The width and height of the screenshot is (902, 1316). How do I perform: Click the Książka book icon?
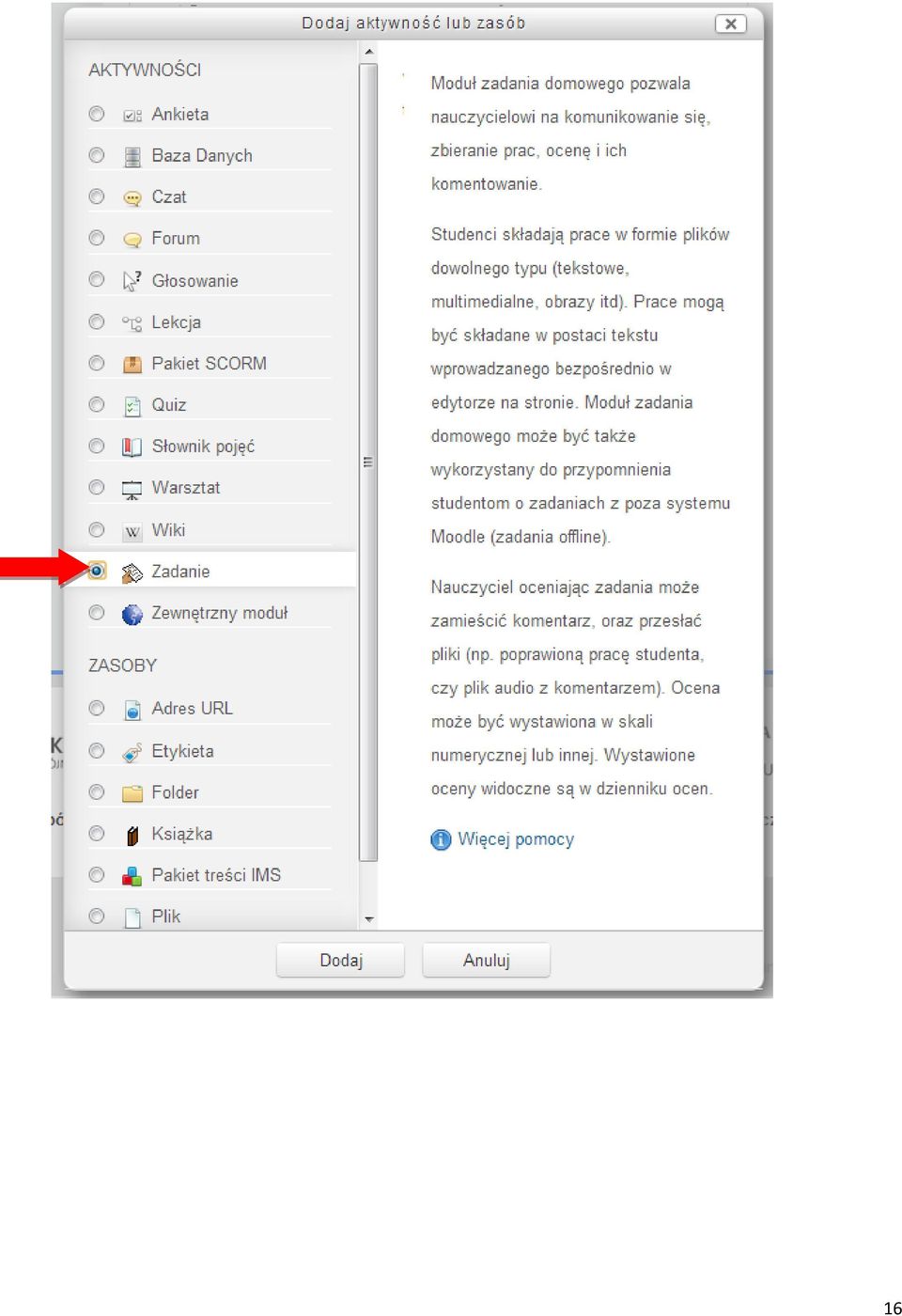(132, 835)
